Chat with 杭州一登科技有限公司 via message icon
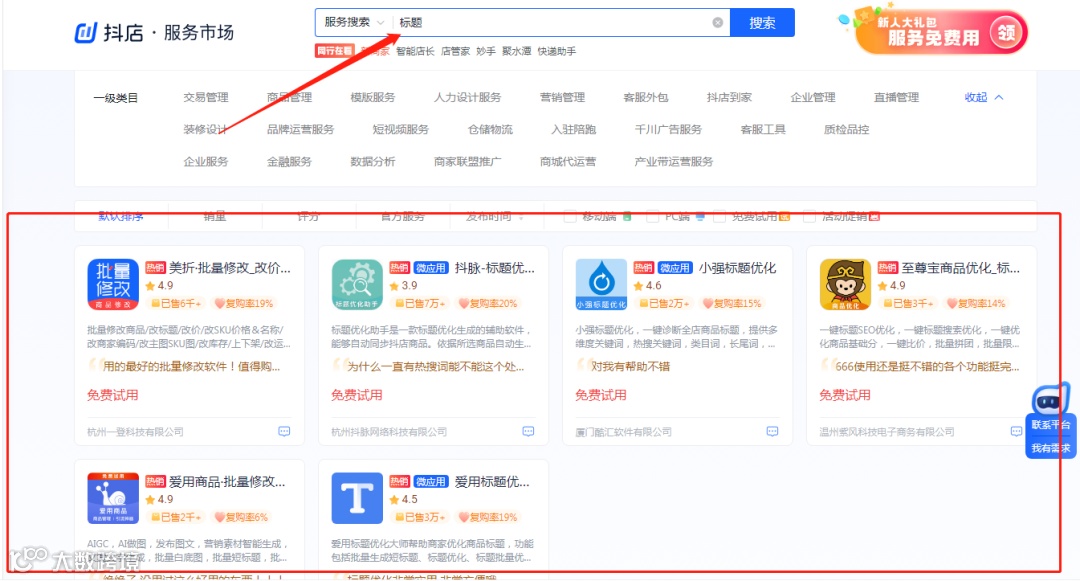This screenshot has height=581, width=1080. click(284, 432)
